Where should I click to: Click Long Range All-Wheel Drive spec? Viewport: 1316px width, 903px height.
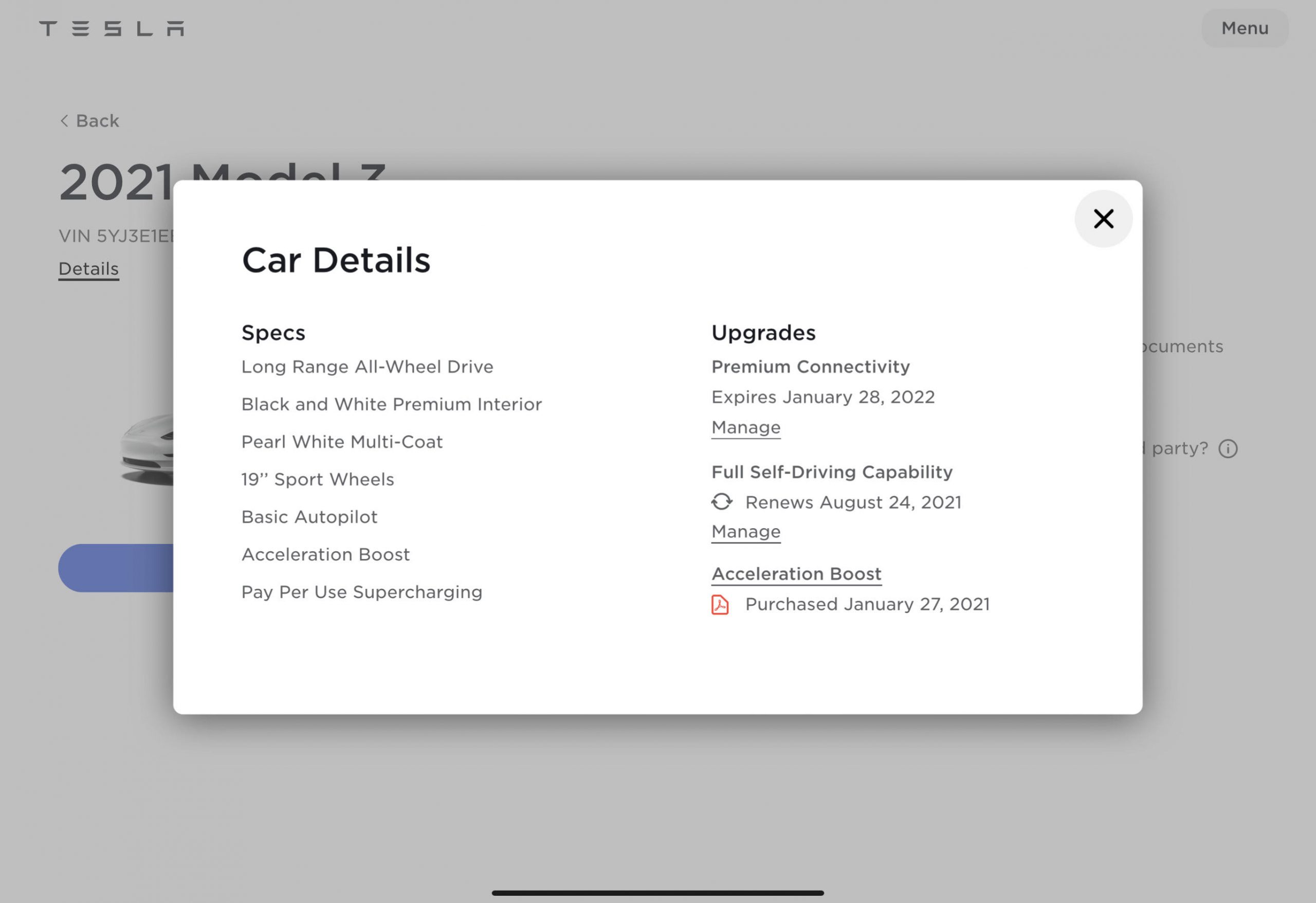(367, 367)
